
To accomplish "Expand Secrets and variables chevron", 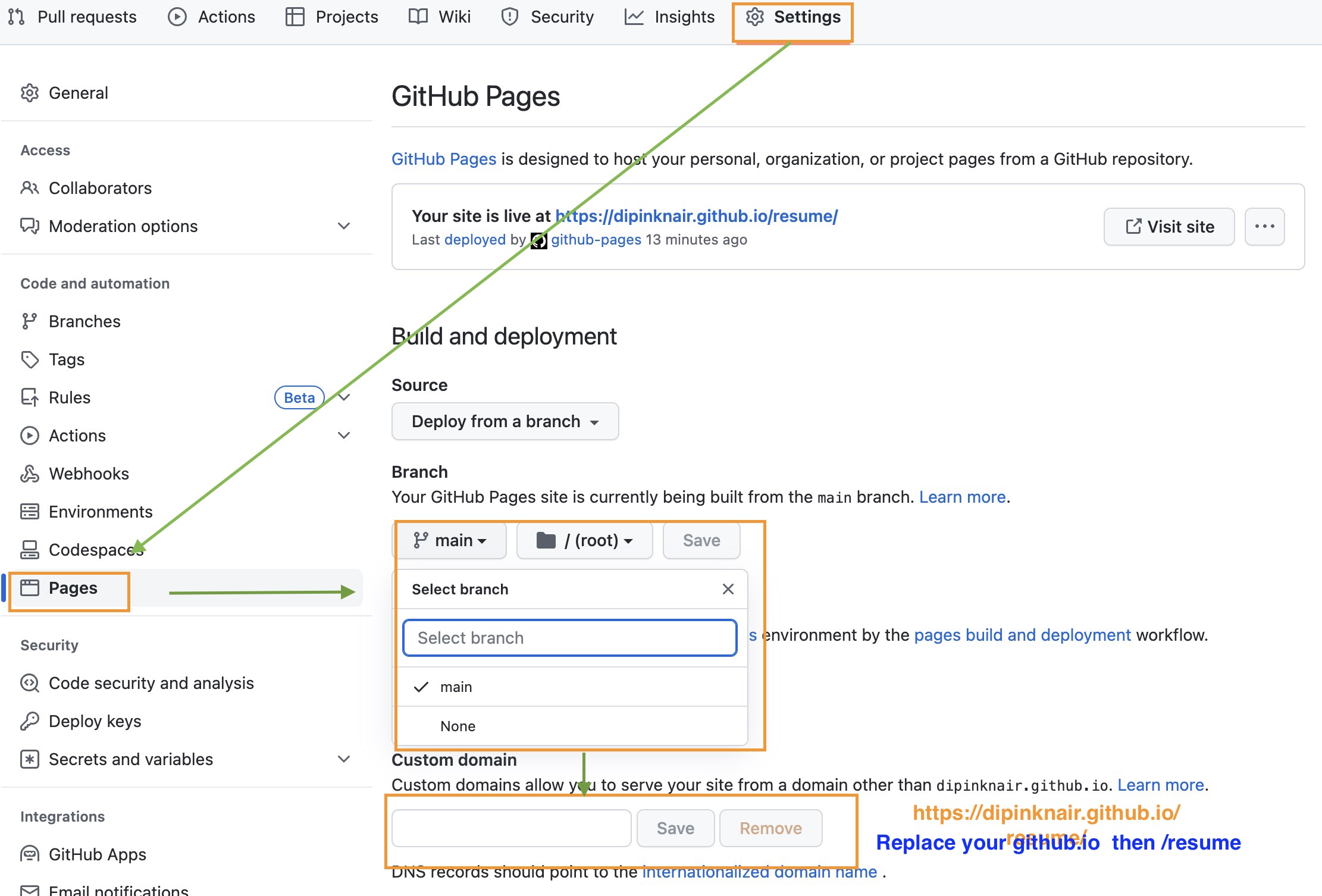I will tap(344, 759).
